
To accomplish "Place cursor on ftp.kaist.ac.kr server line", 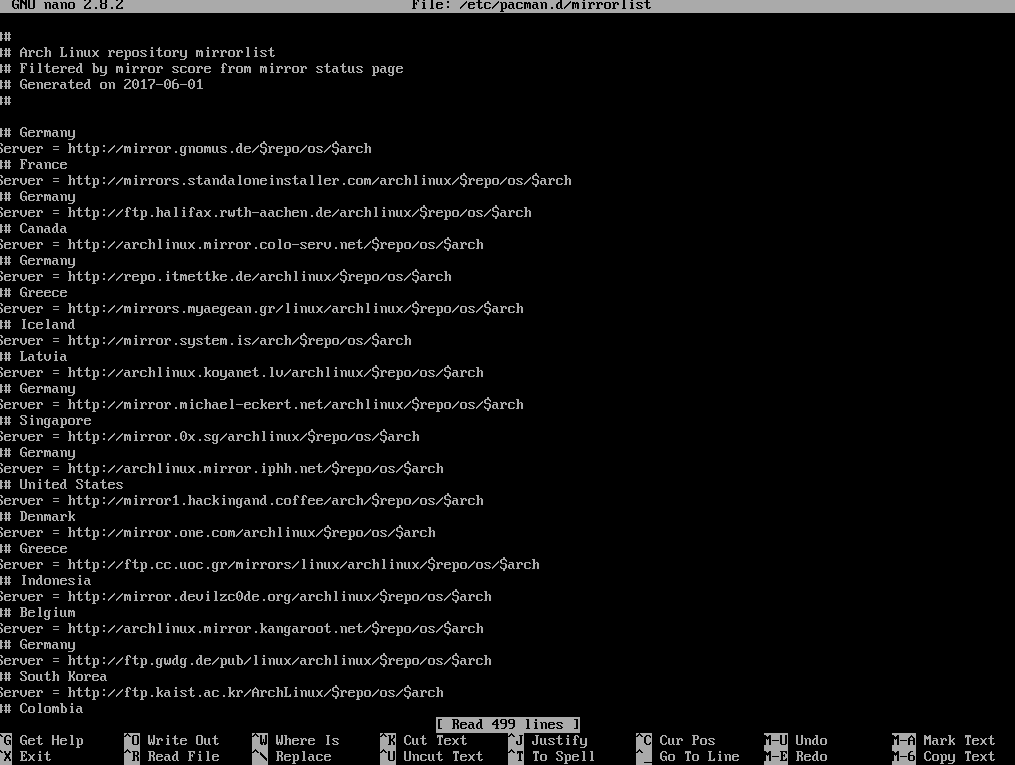I will click(x=222, y=693).
